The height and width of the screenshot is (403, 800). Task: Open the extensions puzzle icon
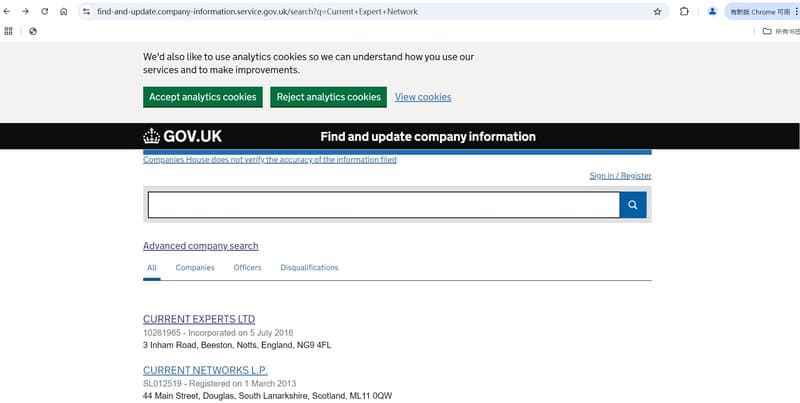684,11
